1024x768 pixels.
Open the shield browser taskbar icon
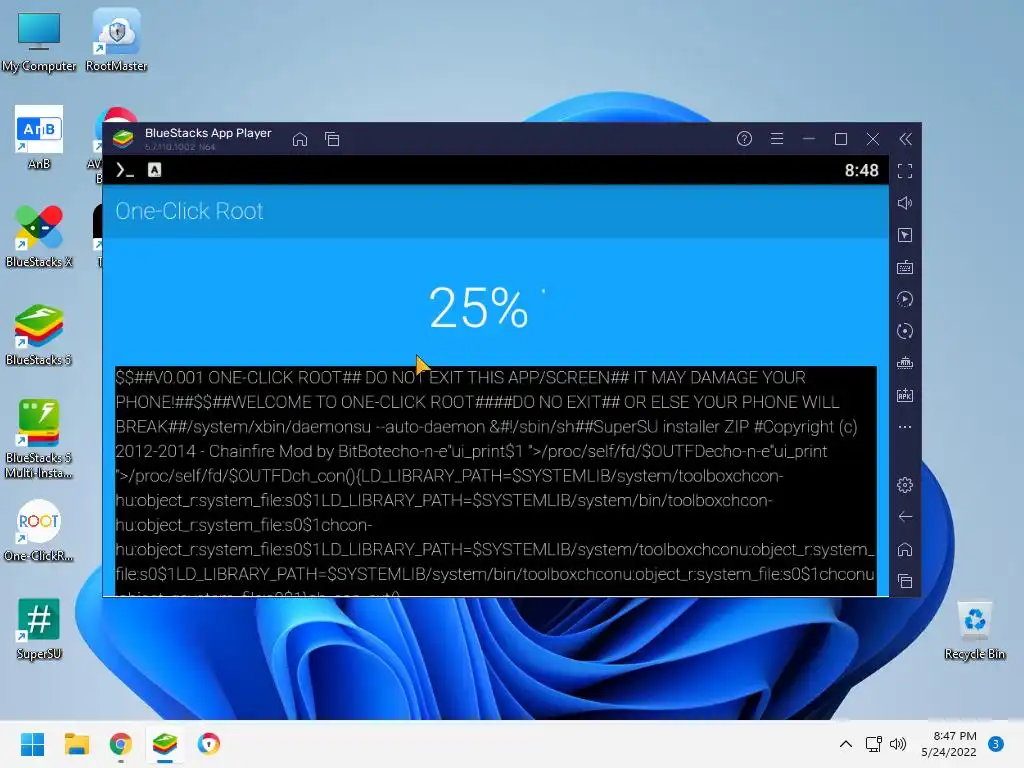(x=209, y=744)
